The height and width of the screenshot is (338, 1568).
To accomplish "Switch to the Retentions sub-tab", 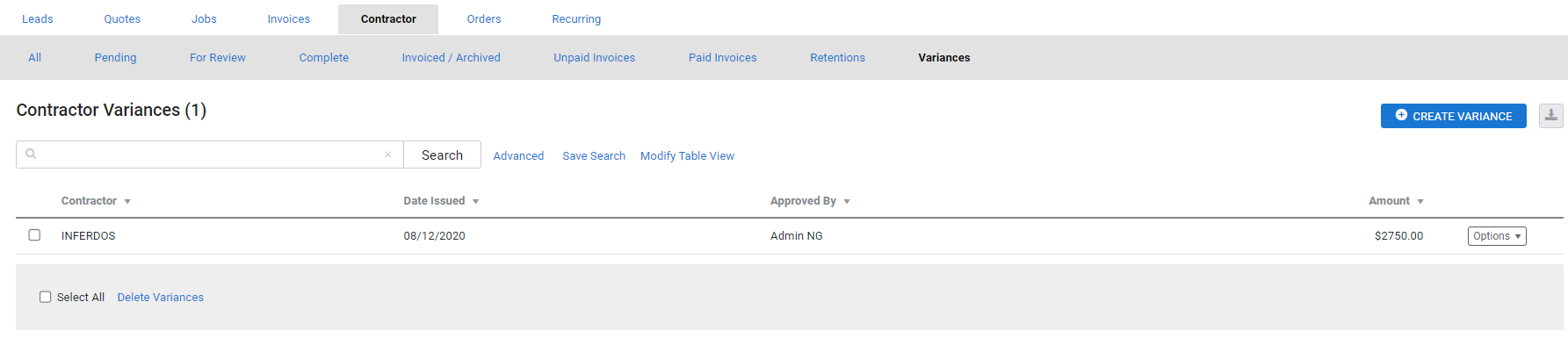I will (x=837, y=58).
